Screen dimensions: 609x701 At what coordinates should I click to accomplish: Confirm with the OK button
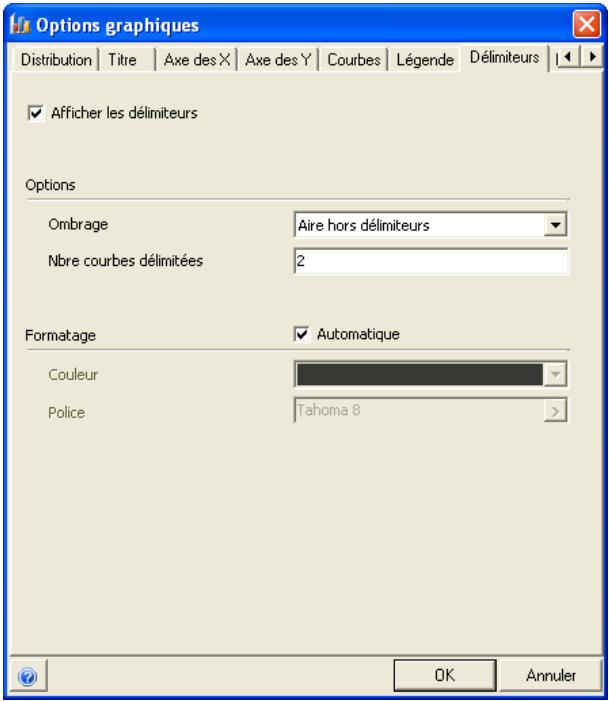(x=444, y=675)
